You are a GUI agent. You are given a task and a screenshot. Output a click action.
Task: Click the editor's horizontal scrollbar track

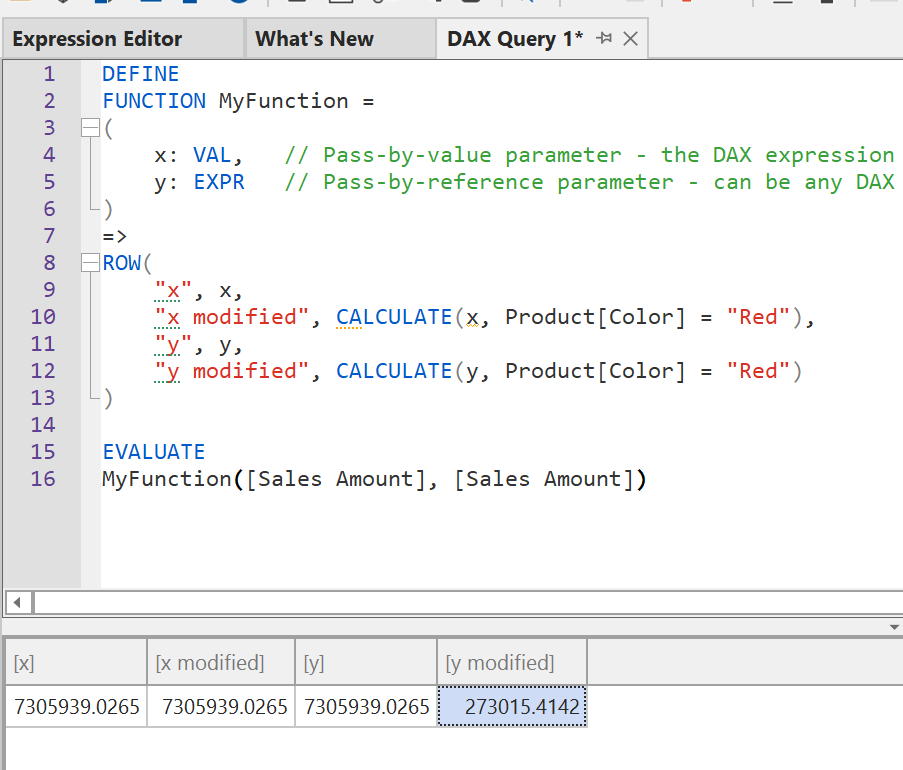click(460, 603)
